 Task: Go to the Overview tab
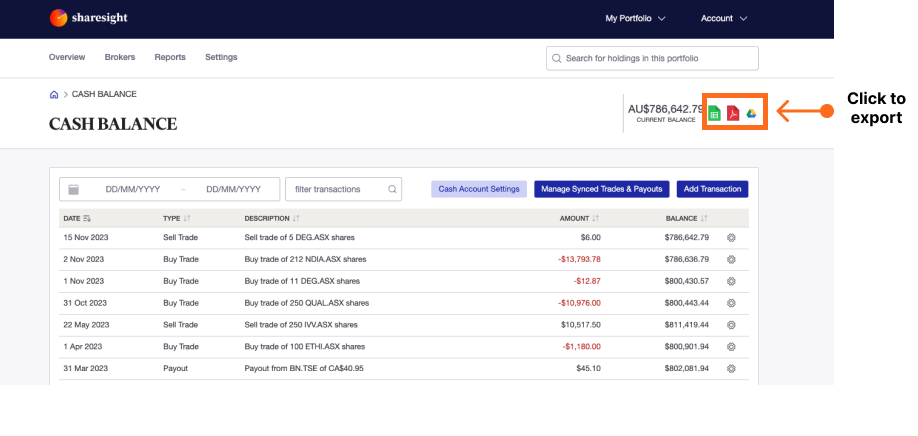coord(67,57)
